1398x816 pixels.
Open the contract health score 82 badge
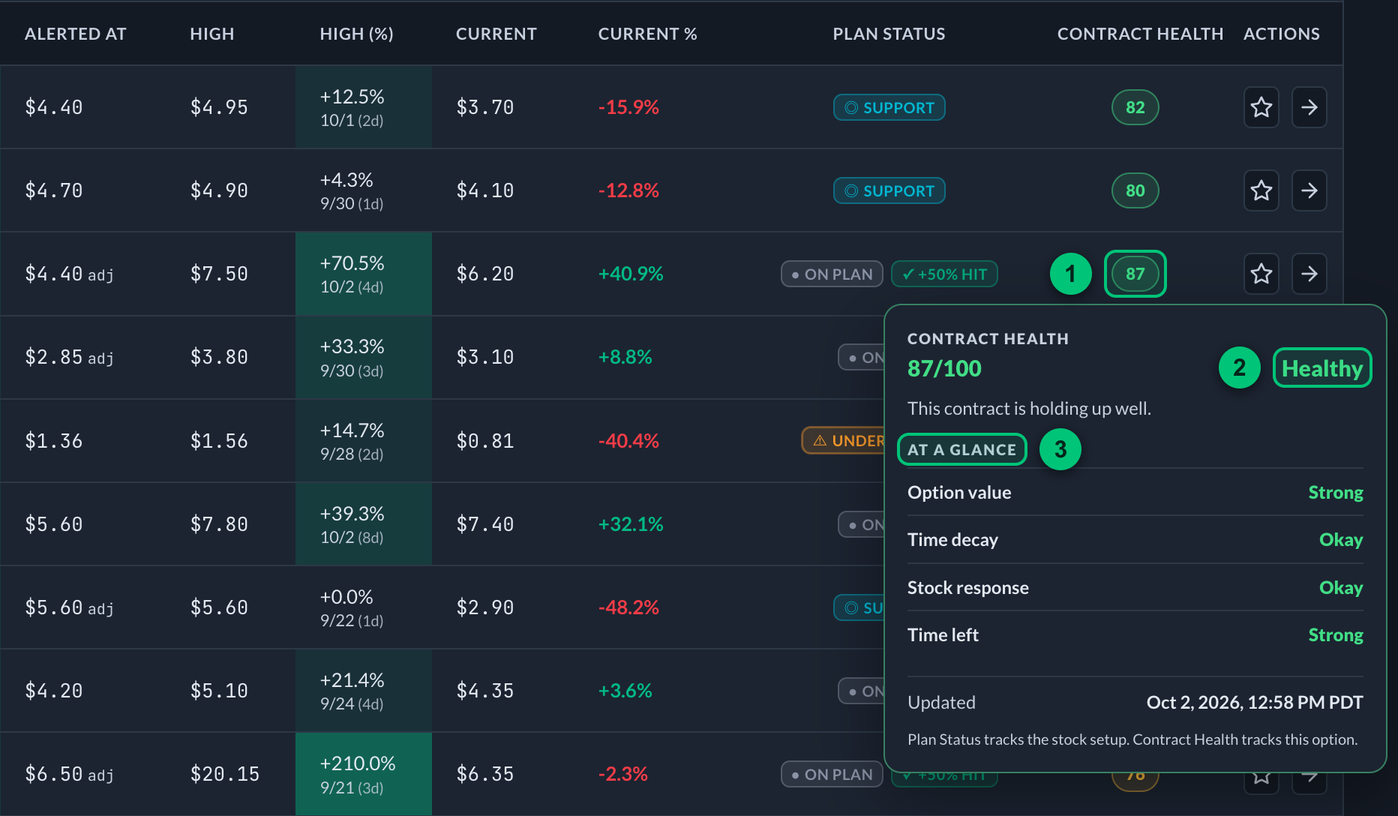click(x=1135, y=107)
